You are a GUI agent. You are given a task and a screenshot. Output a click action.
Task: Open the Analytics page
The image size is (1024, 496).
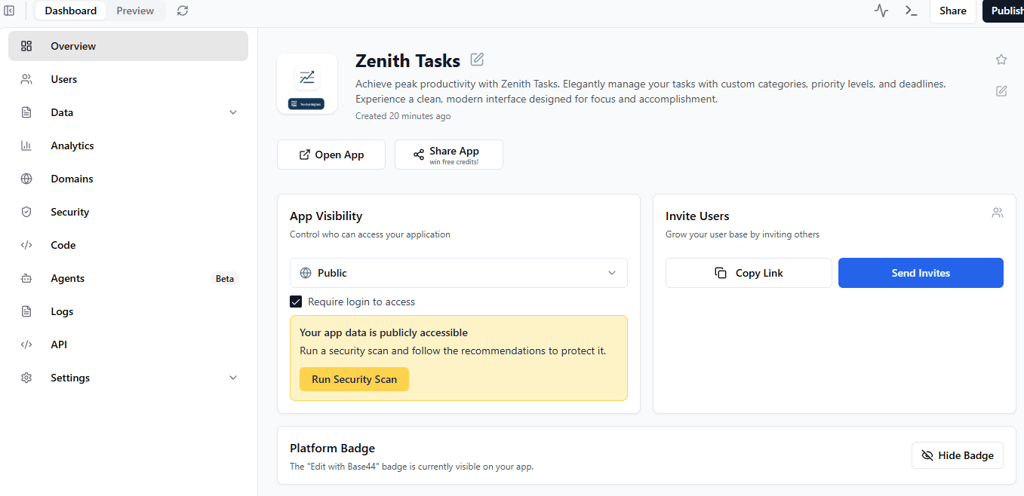click(x=128, y=146)
